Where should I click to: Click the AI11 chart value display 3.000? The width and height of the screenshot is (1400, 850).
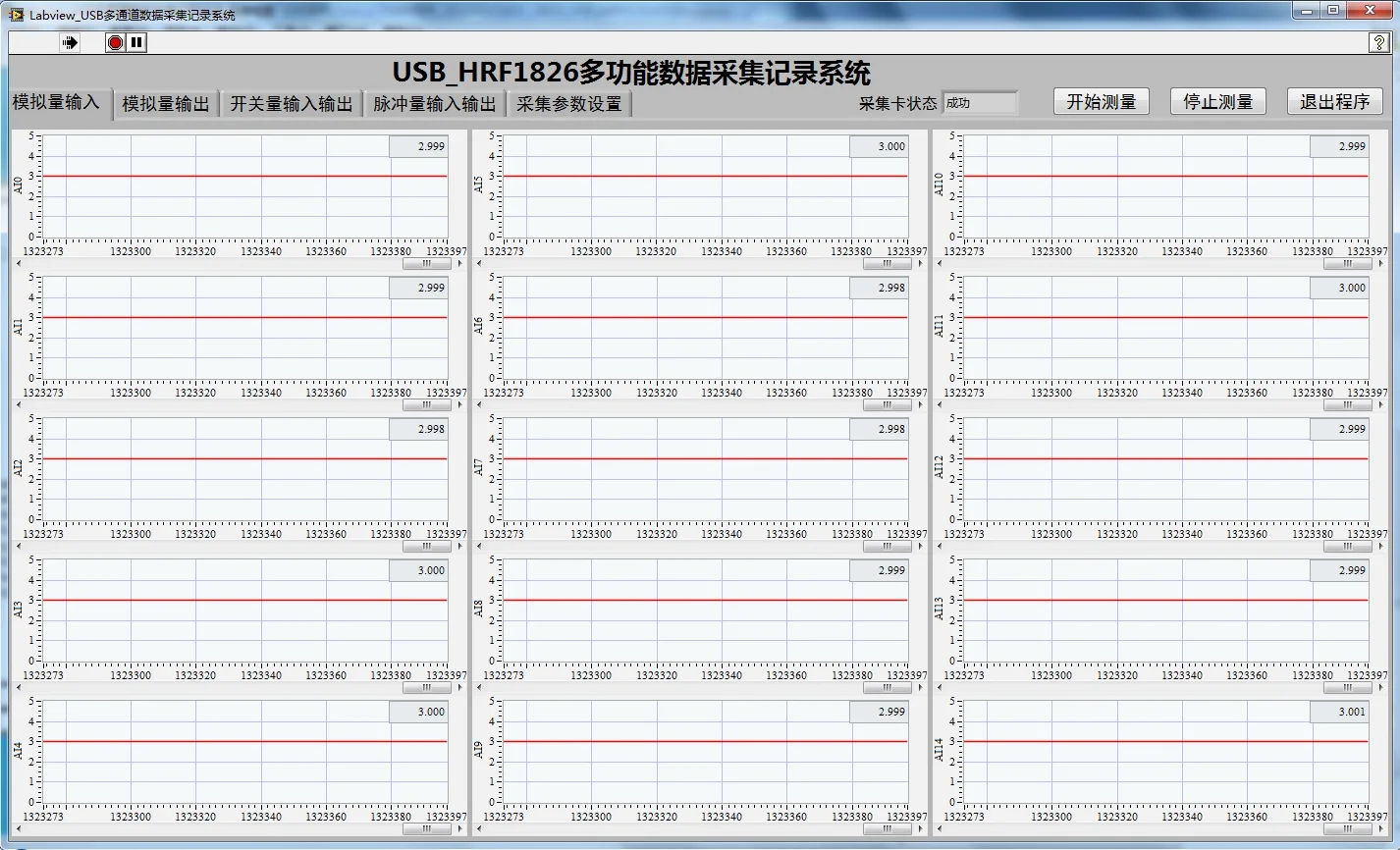[1340, 288]
